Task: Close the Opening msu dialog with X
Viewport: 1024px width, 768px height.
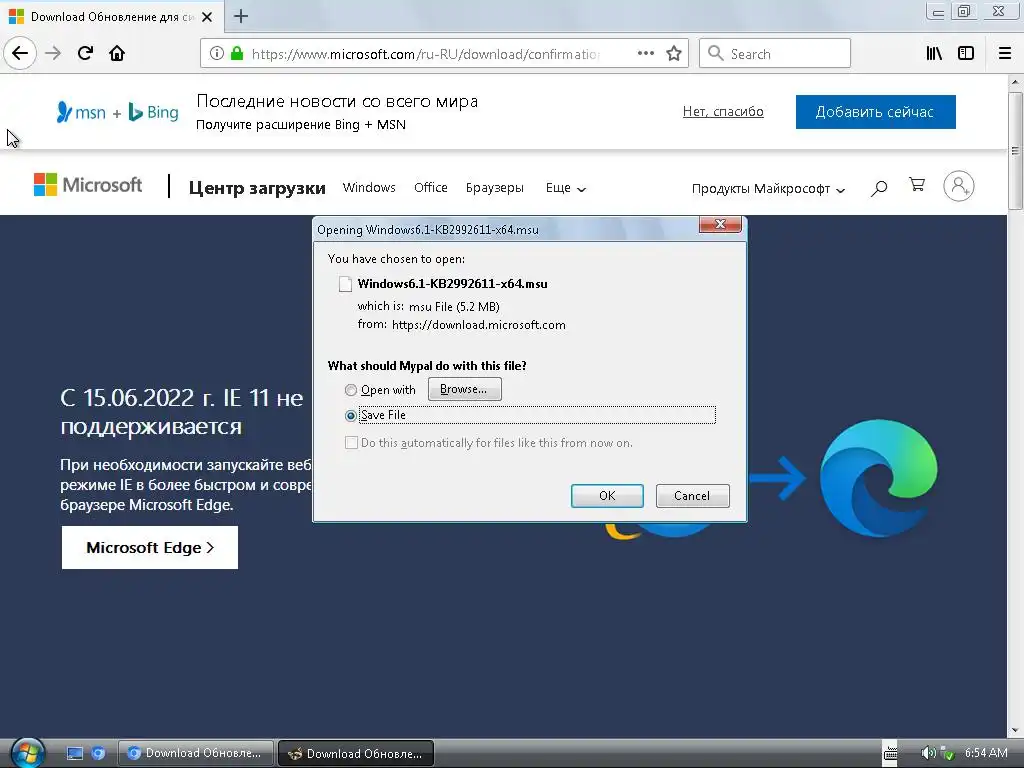Action: coord(720,224)
